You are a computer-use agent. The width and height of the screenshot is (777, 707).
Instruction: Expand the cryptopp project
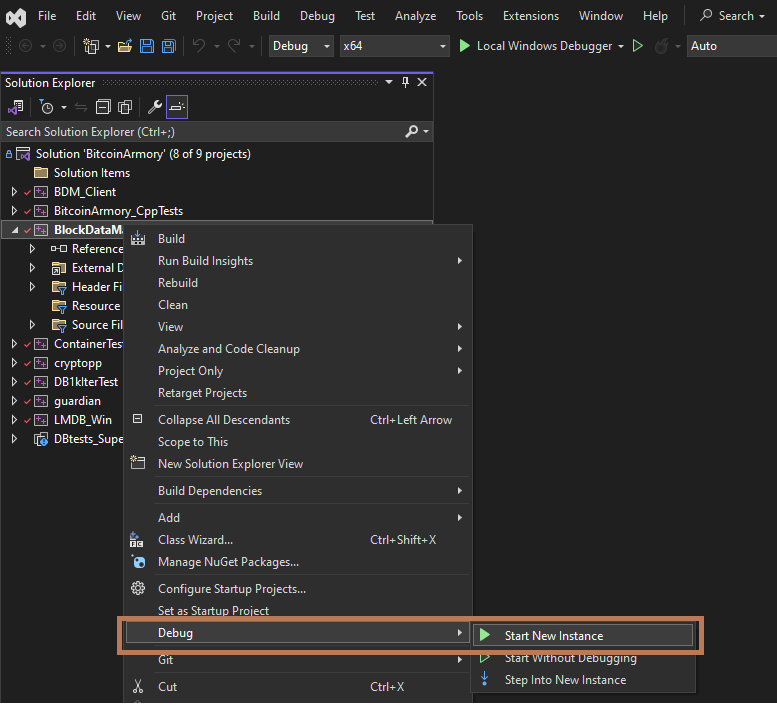click(x=14, y=363)
